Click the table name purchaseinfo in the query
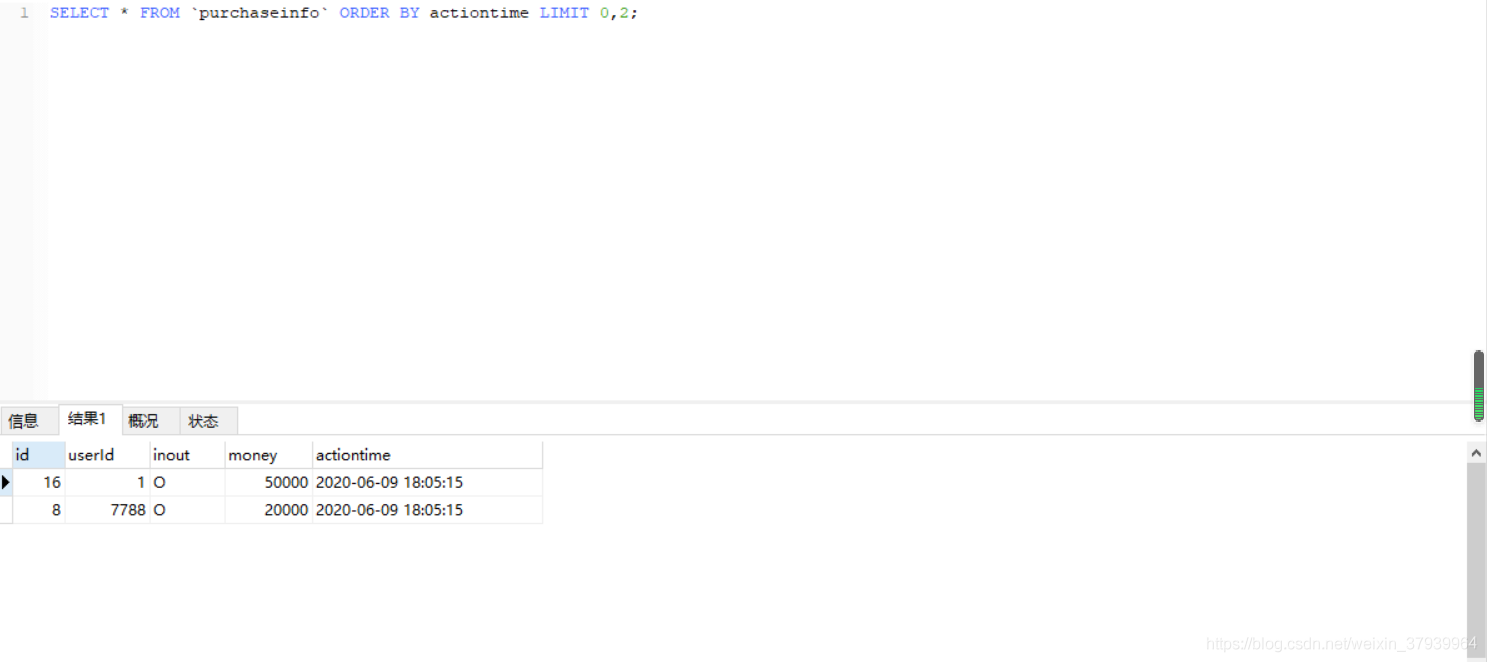1487x662 pixels. (257, 12)
